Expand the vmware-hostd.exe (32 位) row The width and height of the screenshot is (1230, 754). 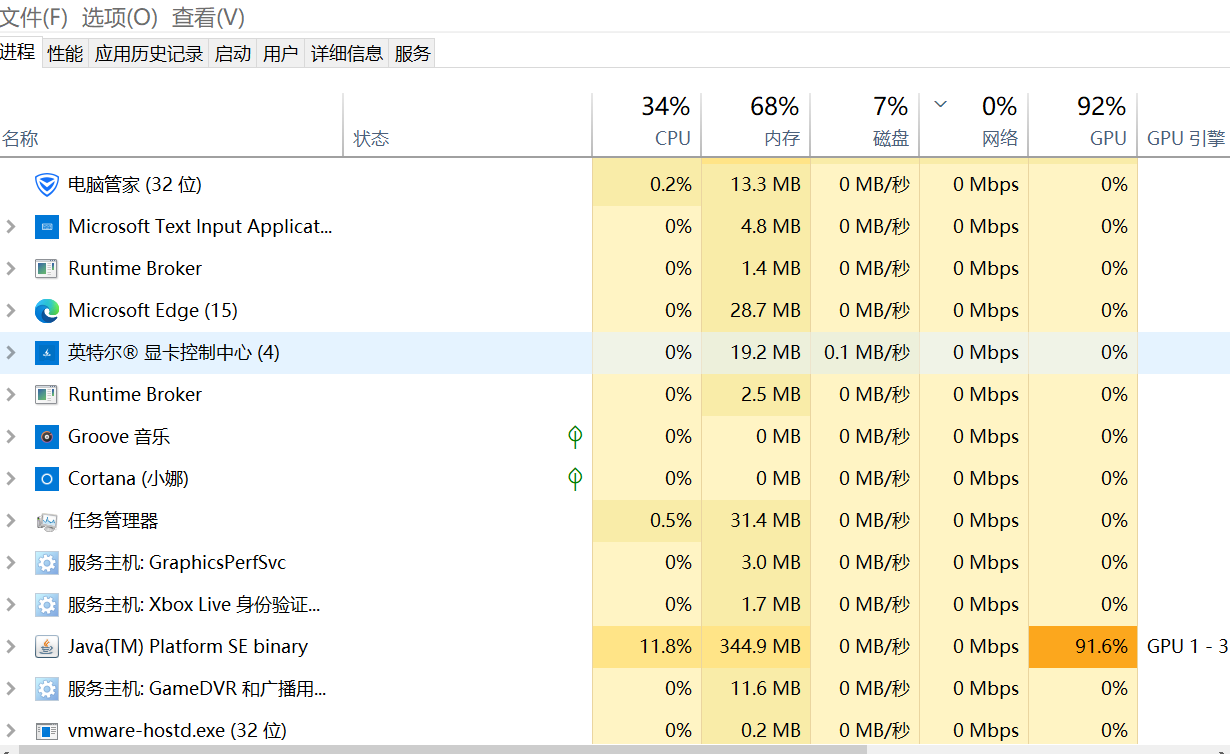(11, 731)
